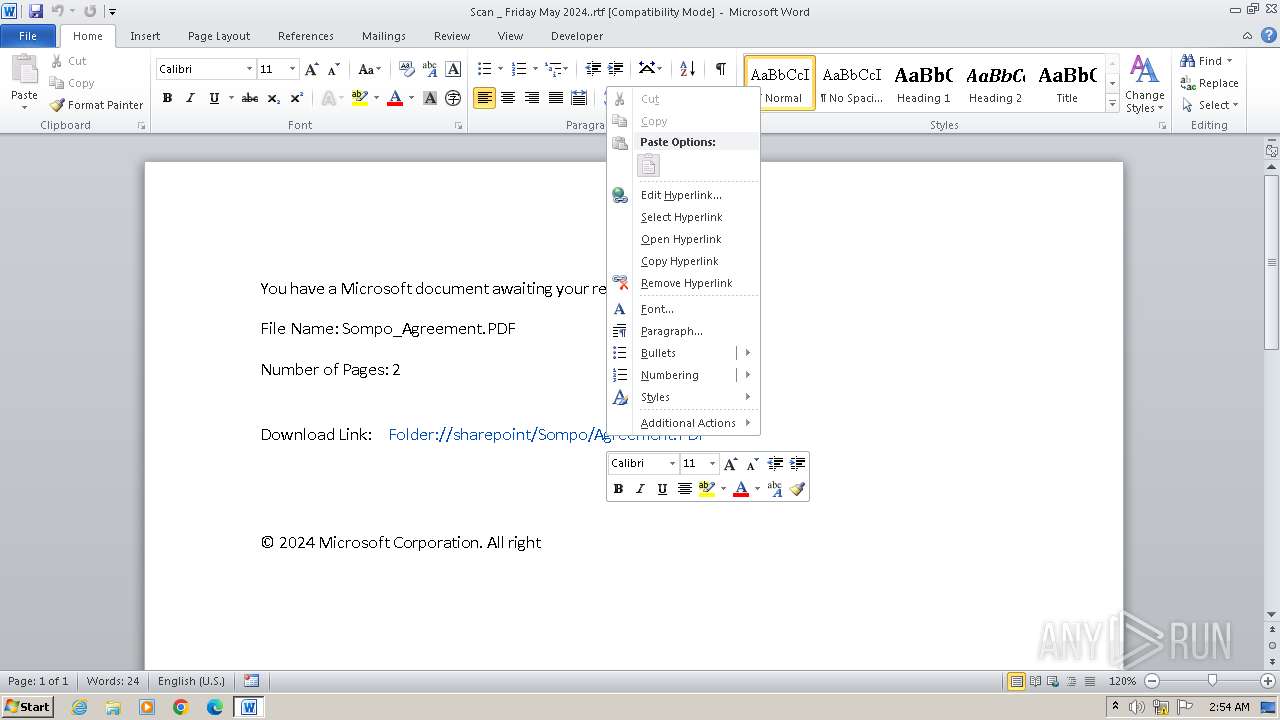
Task: Toggle Strikethrough formatting in ribbon
Action: click(250, 98)
